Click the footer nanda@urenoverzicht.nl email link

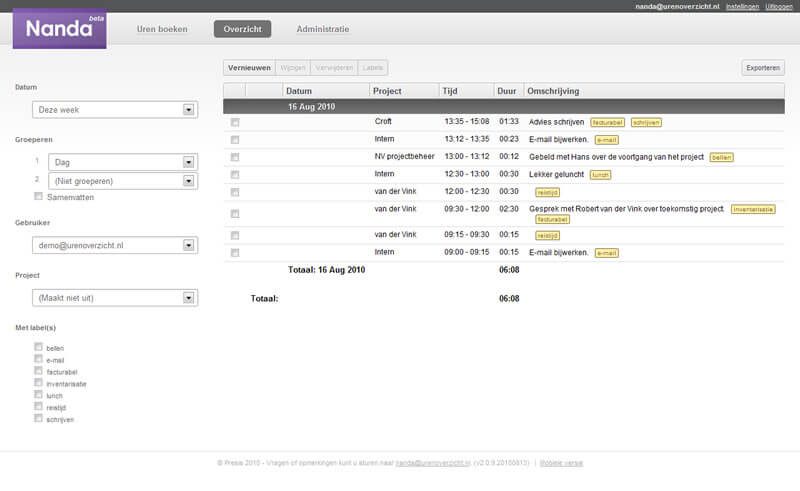433,463
